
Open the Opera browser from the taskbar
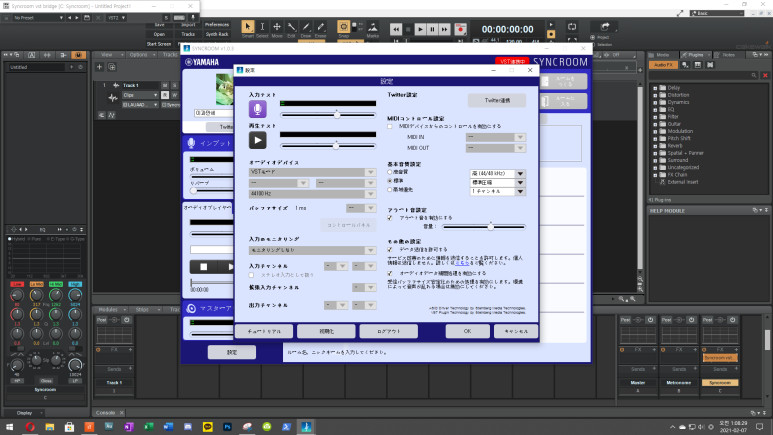30,427
